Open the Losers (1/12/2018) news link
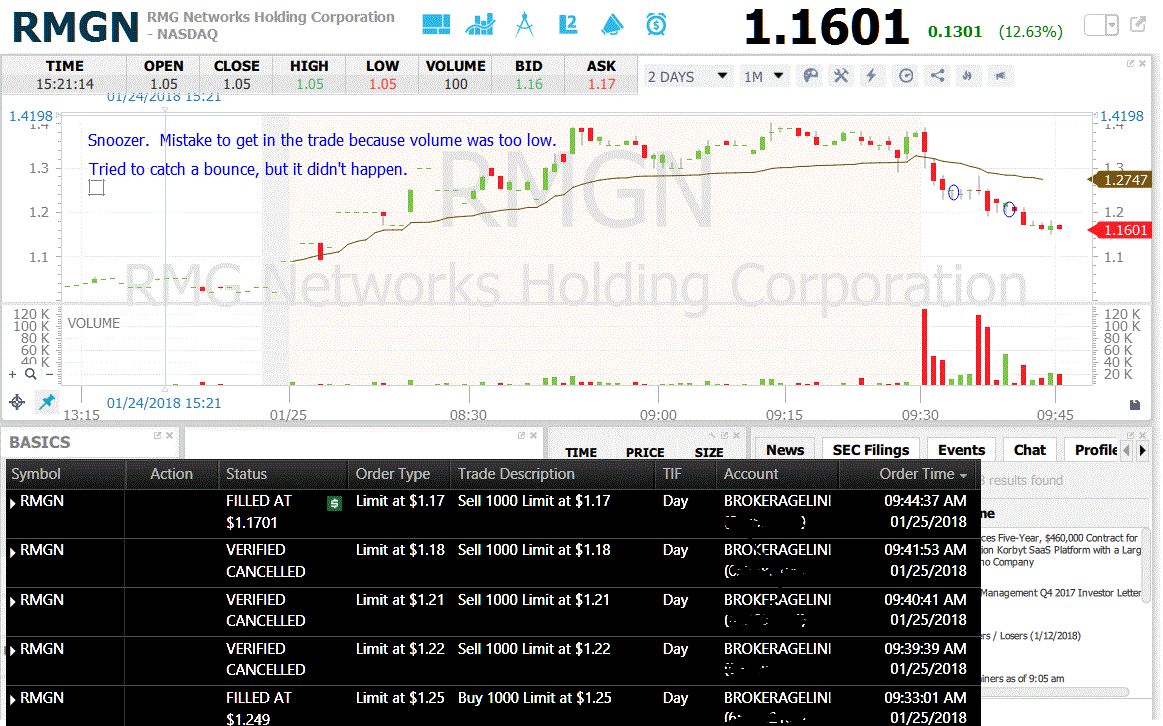The width and height of the screenshot is (1163, 726). tap(1030, 636)
